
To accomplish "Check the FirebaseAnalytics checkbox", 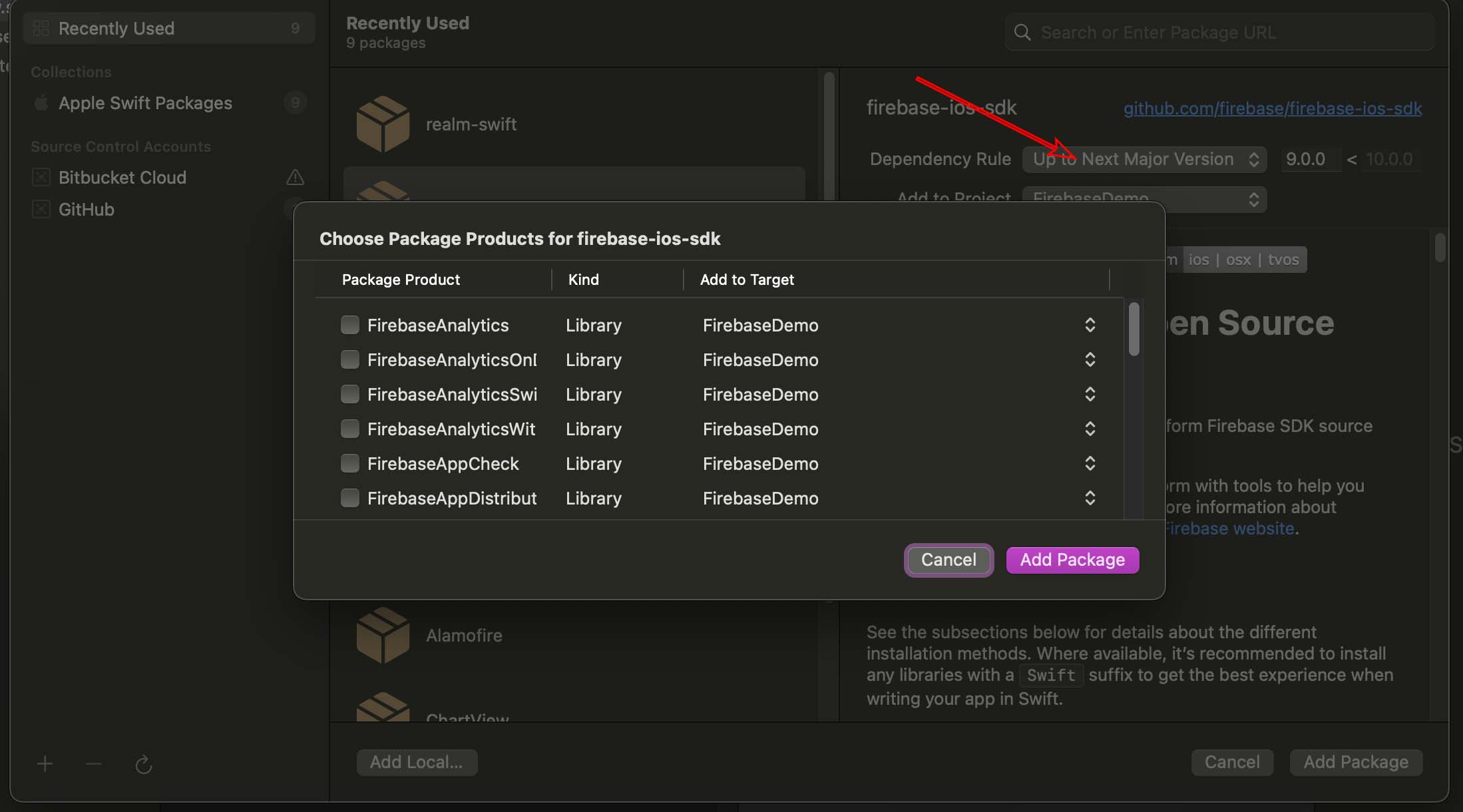I will 350,325.
